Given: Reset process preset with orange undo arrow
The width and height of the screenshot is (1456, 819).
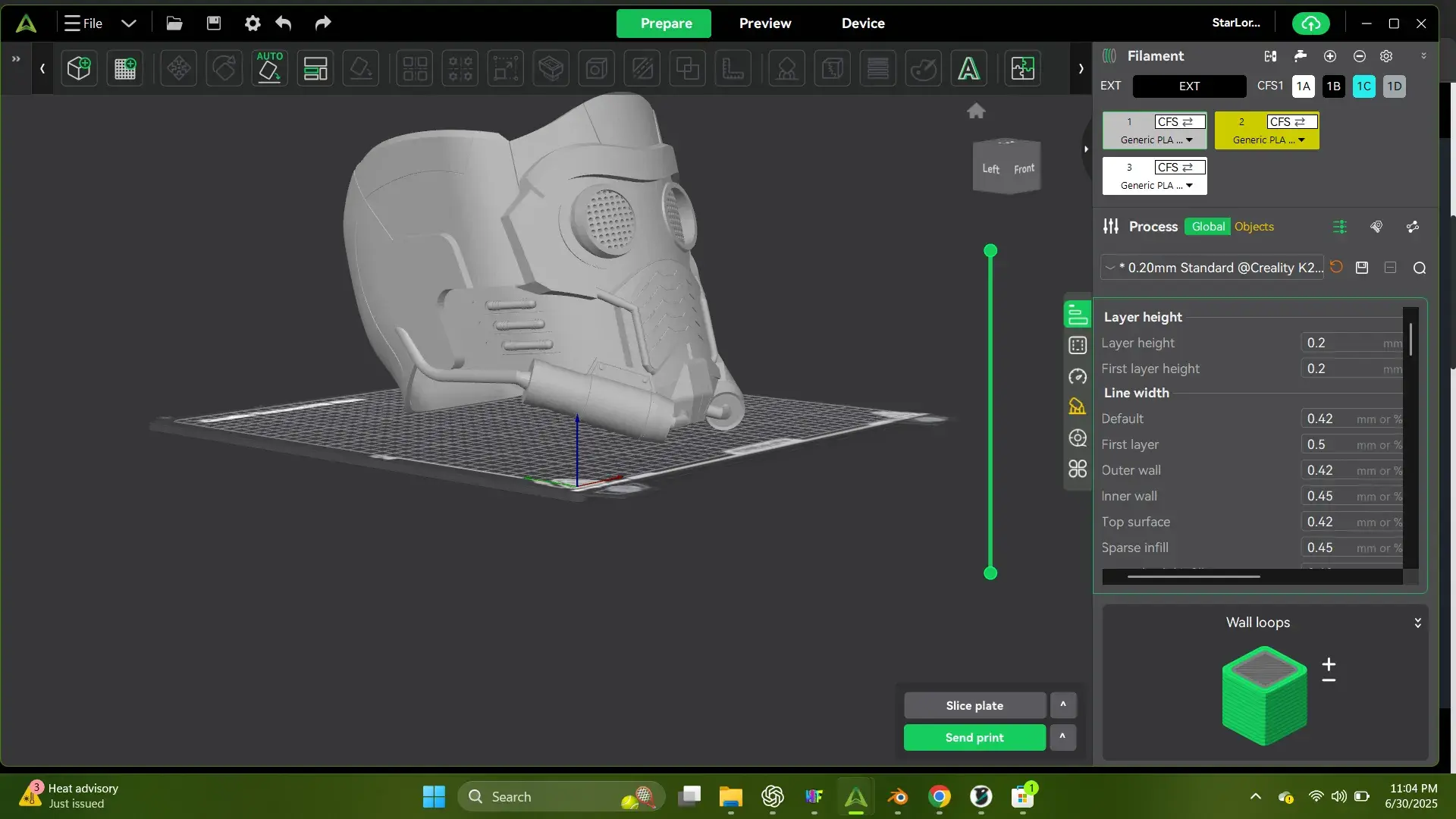Looking at the screenshot, I should point(1336,268).
